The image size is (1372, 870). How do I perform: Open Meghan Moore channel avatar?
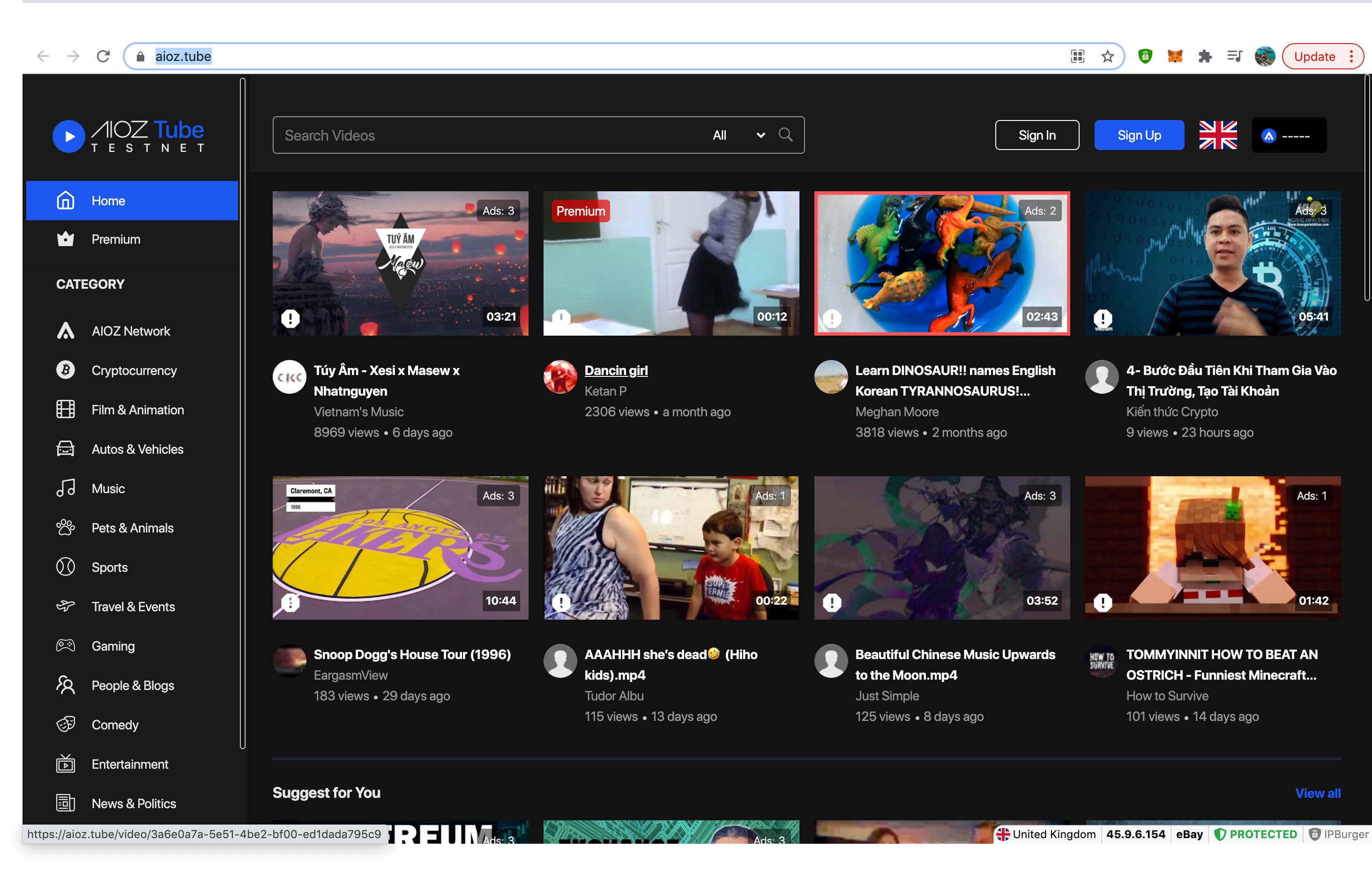[x=831, y=377]
